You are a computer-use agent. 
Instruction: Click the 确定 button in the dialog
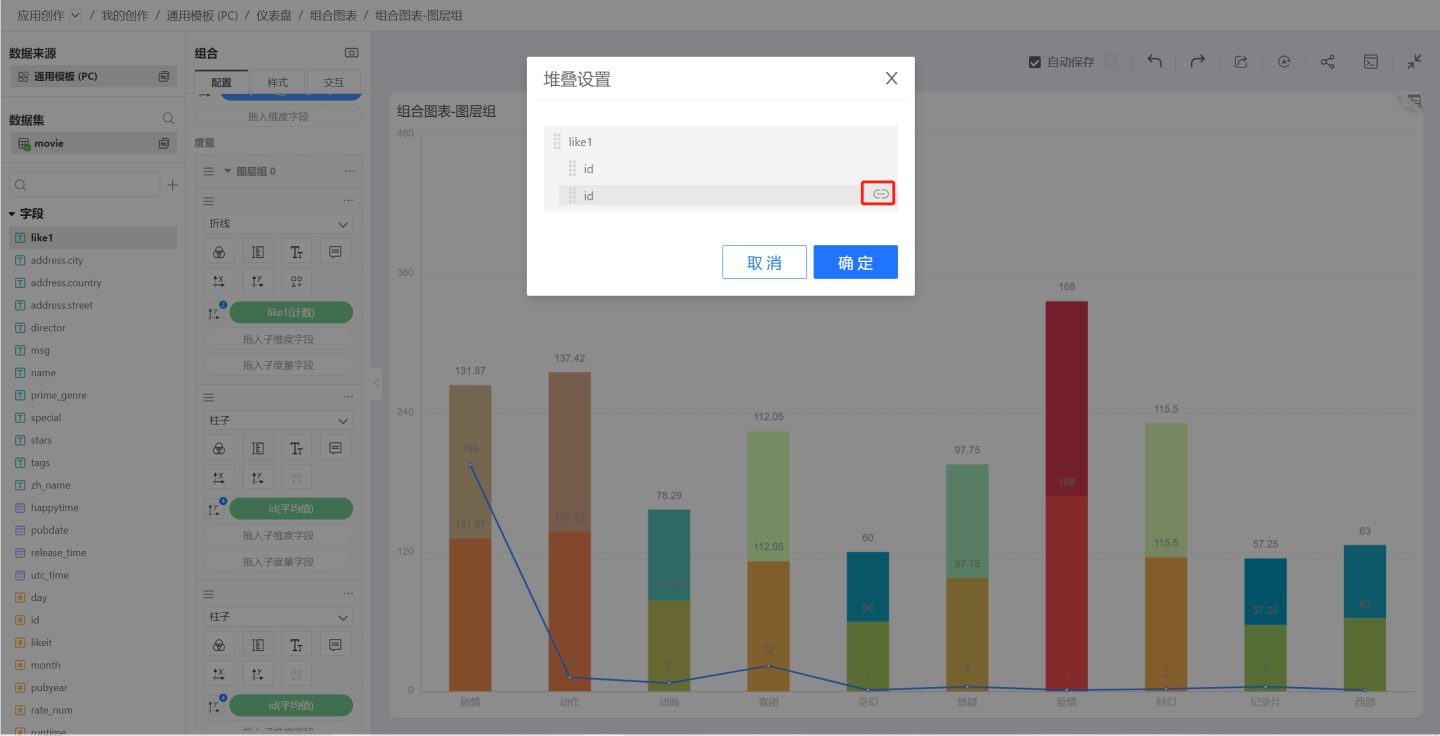(x=855, y=262)
